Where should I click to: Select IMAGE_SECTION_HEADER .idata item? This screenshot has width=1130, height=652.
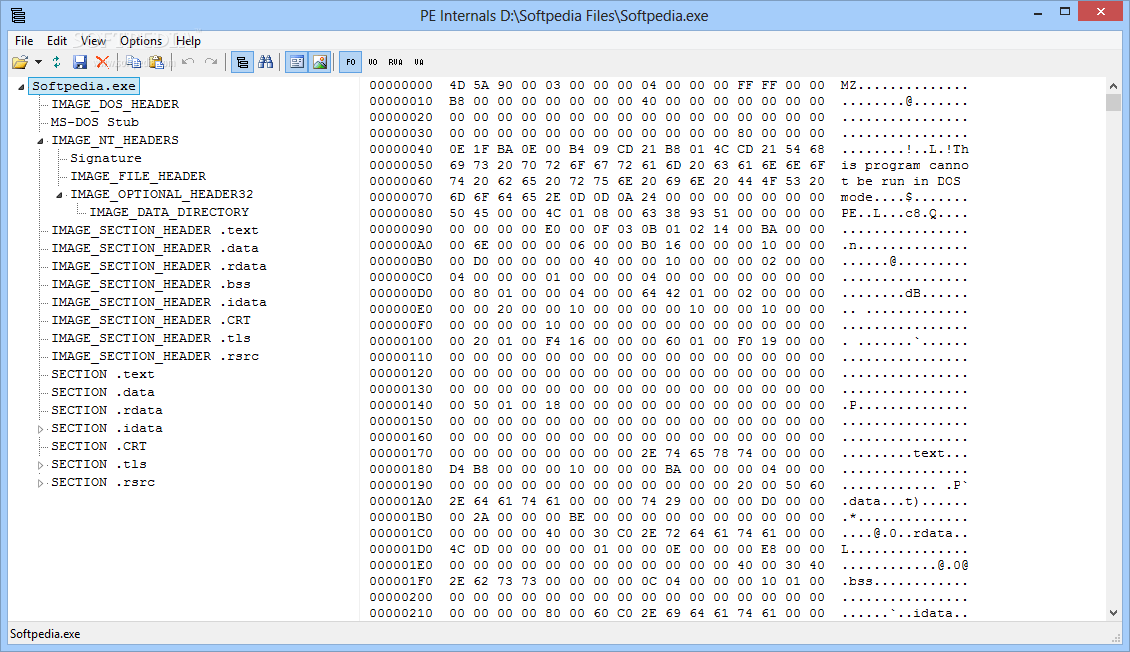pos(159,303)
